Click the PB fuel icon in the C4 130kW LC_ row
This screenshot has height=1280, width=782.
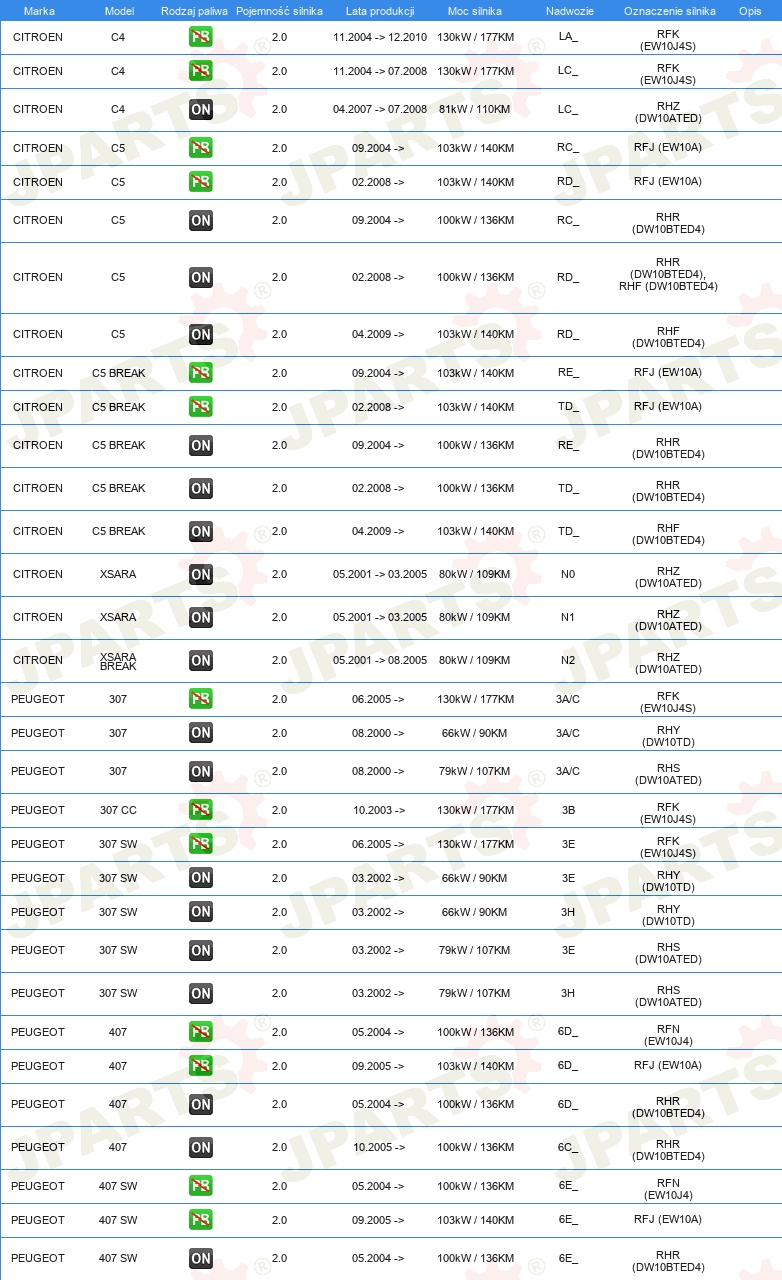pyautogui.click(x=200, y=71)
